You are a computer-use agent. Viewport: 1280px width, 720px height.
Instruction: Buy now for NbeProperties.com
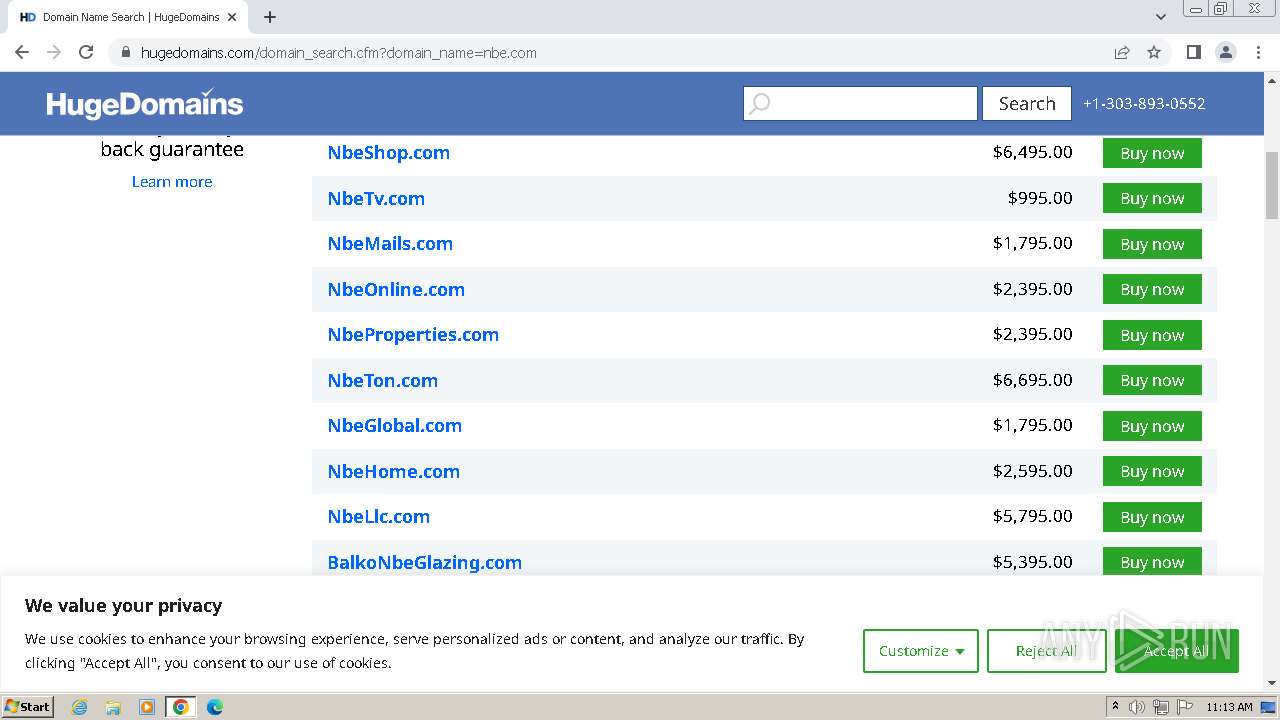1152,335
